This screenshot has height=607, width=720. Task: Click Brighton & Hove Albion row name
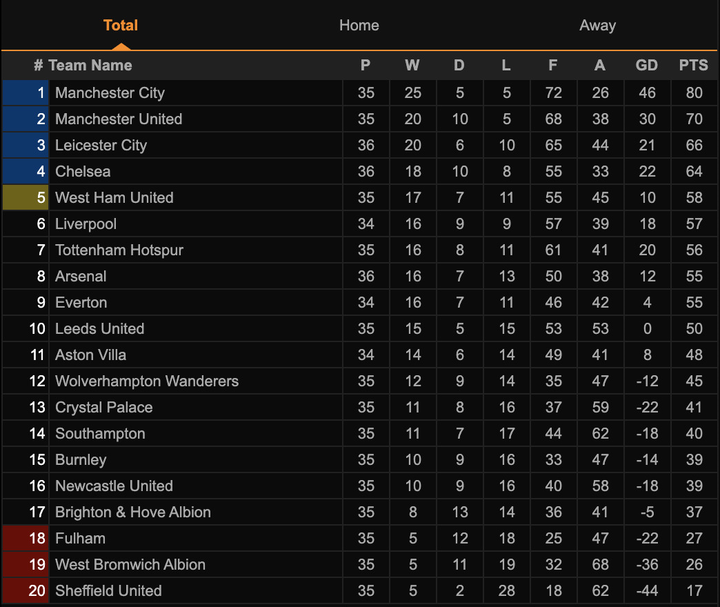133,512
